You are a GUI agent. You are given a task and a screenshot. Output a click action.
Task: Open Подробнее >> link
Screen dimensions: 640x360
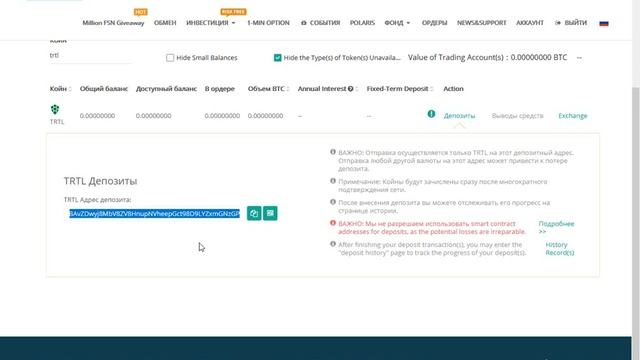click(x=556, y=227)
